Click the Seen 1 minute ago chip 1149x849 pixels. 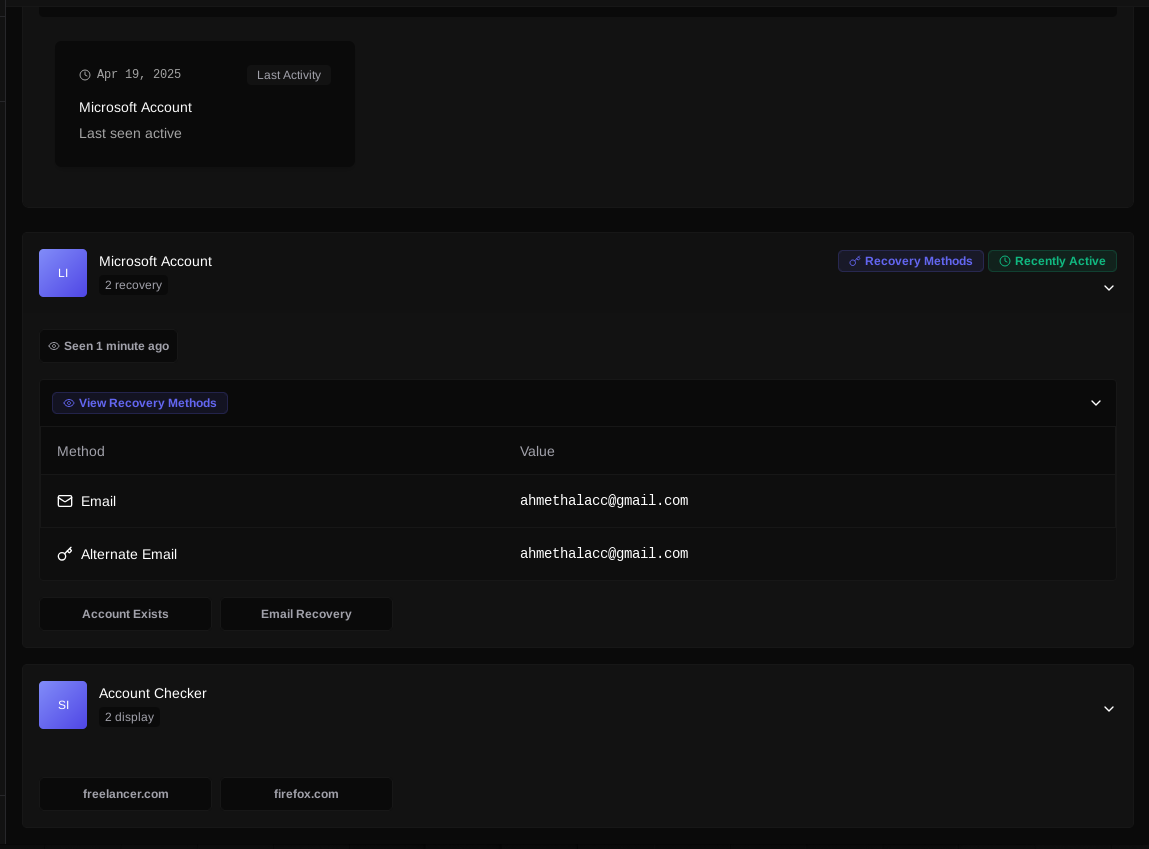108,346
